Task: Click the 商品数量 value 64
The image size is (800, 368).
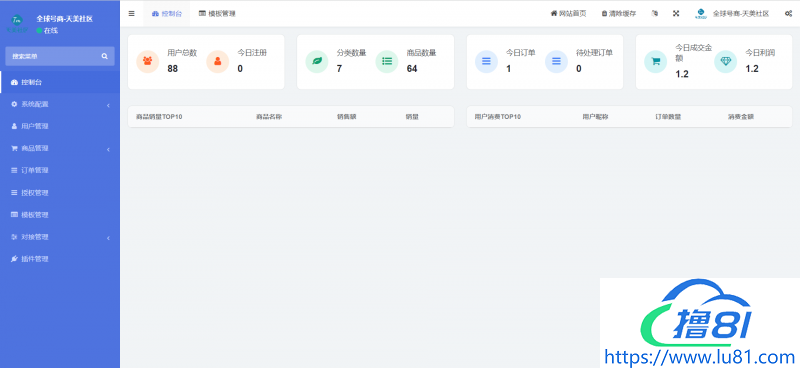Action: tap(412, 68)
